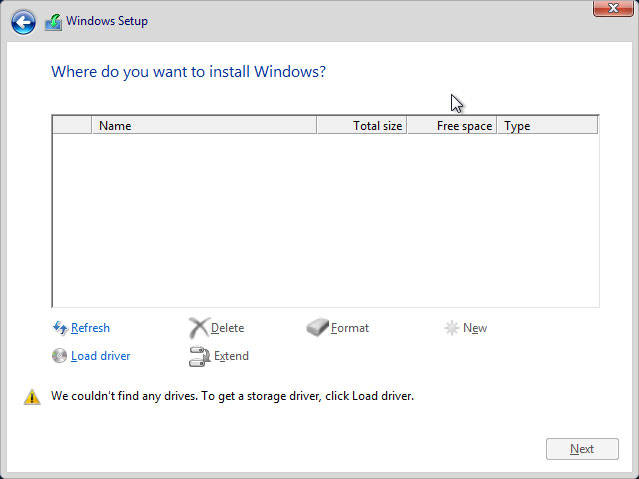
Task: Click the Delete X icon
Action: point(198,328)
